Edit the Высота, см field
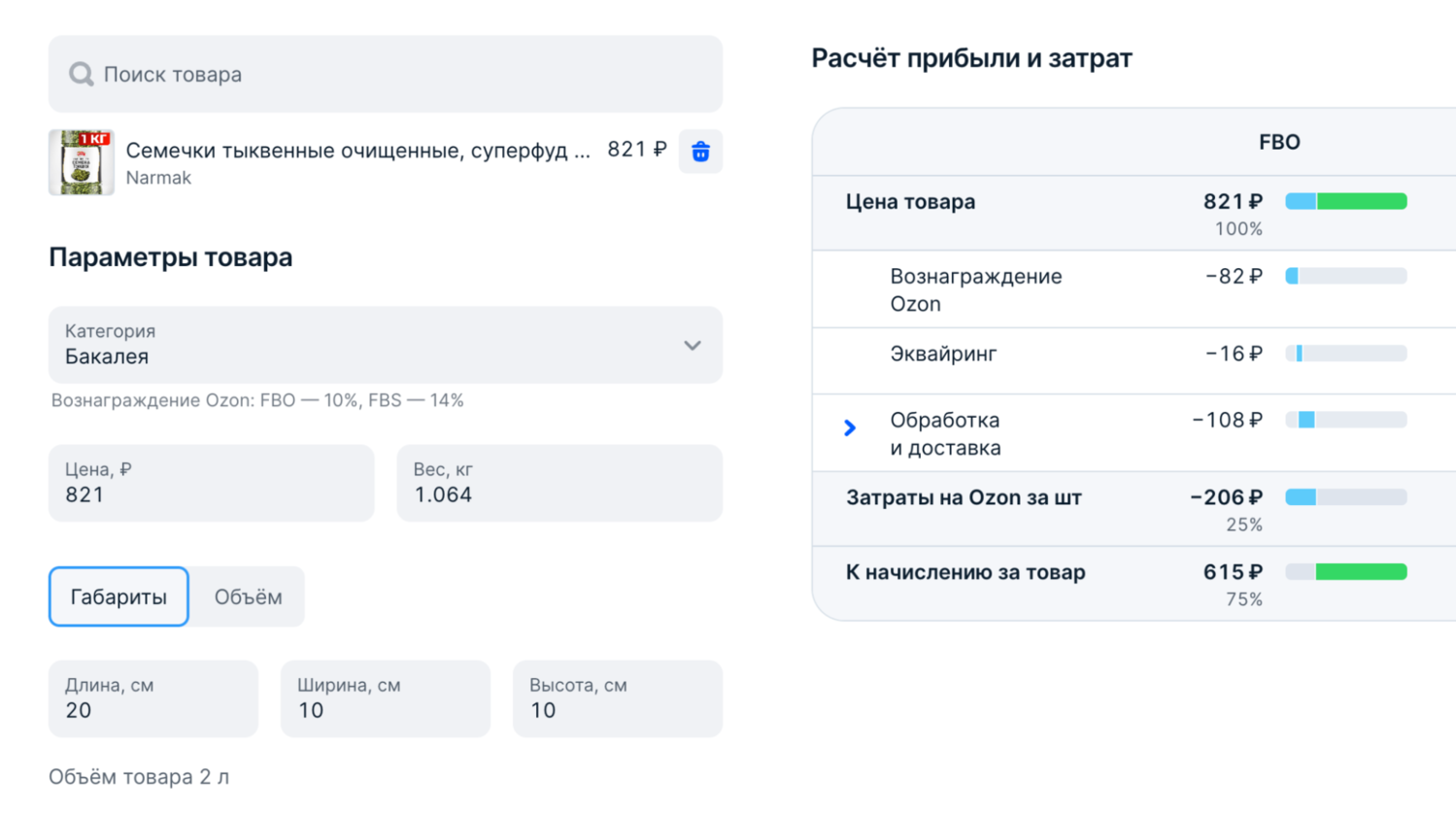The image size is (1456, 815). coord(618,699)
